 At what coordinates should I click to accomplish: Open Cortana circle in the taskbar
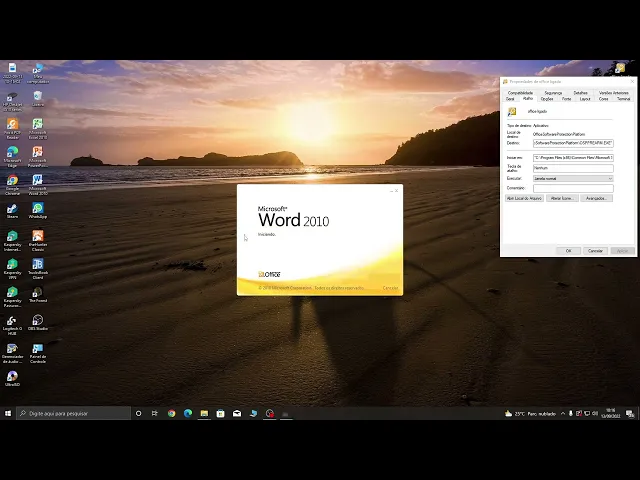coord(138,413)
